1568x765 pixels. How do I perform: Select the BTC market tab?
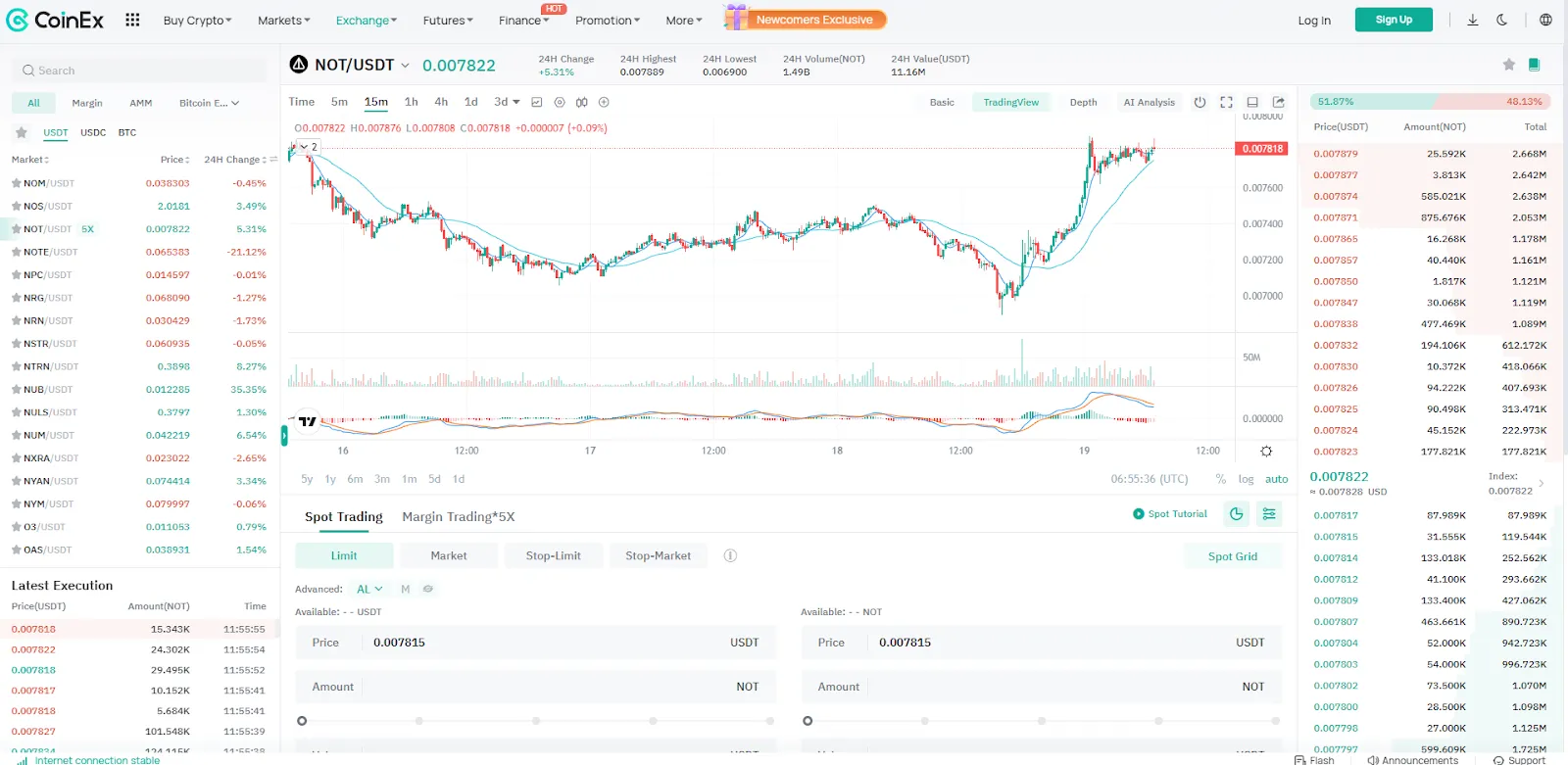point(127,132)
